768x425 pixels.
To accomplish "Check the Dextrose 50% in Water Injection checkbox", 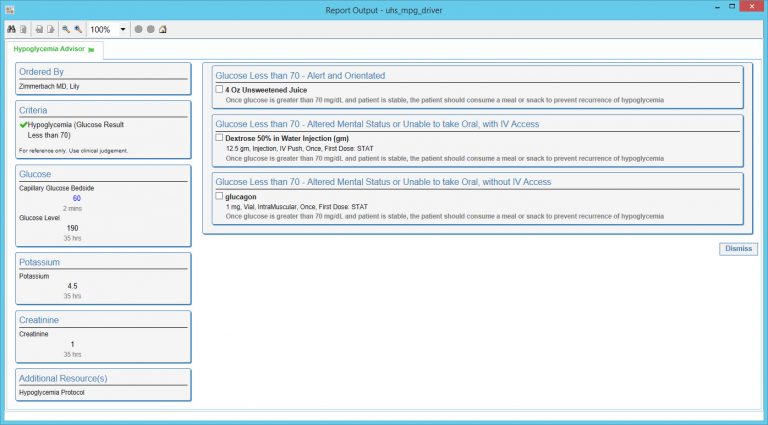I will pyautogui.click(x=219, y=138).
